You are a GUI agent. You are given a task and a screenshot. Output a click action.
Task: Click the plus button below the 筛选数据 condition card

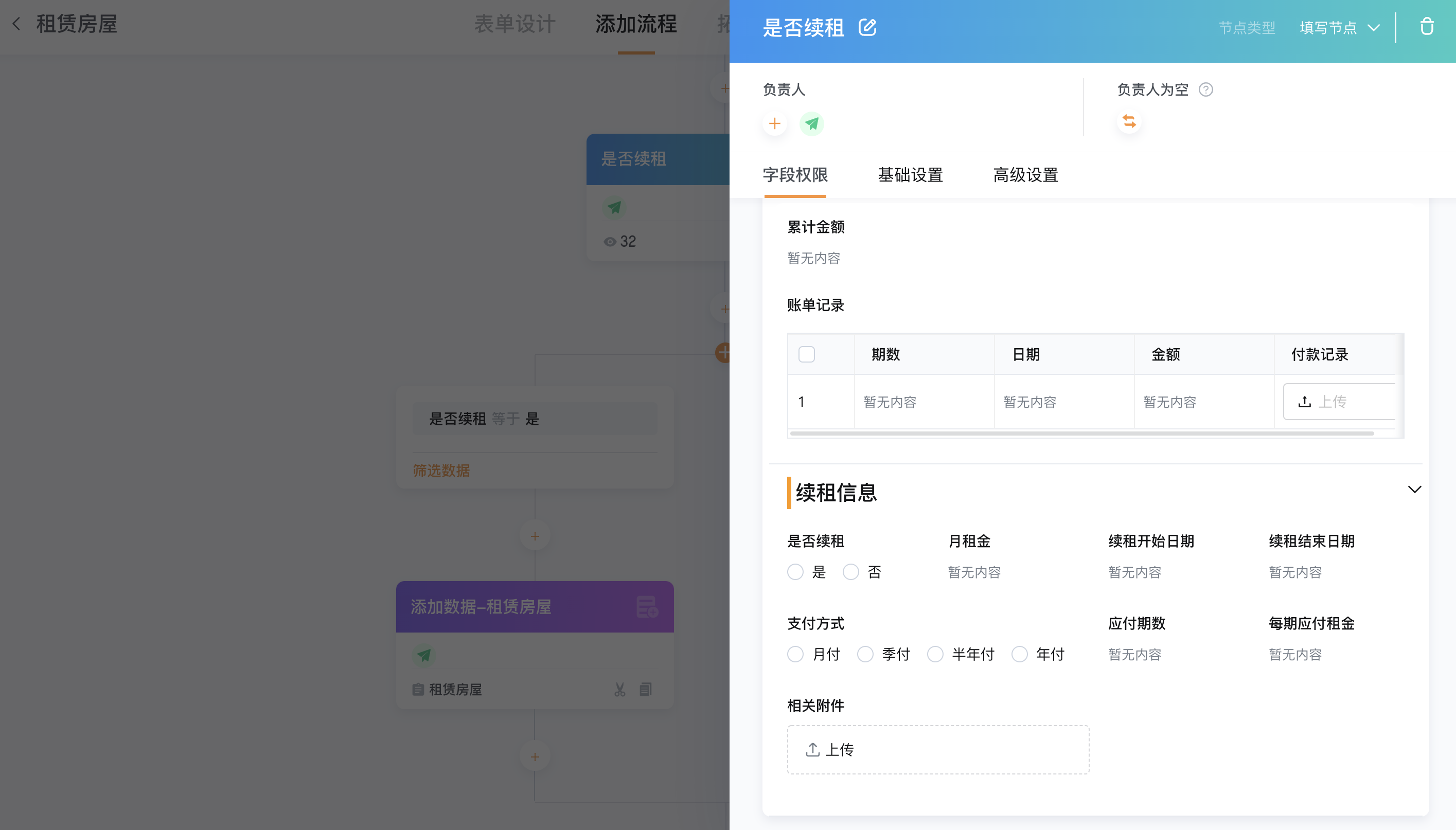[x=535, y=536]
